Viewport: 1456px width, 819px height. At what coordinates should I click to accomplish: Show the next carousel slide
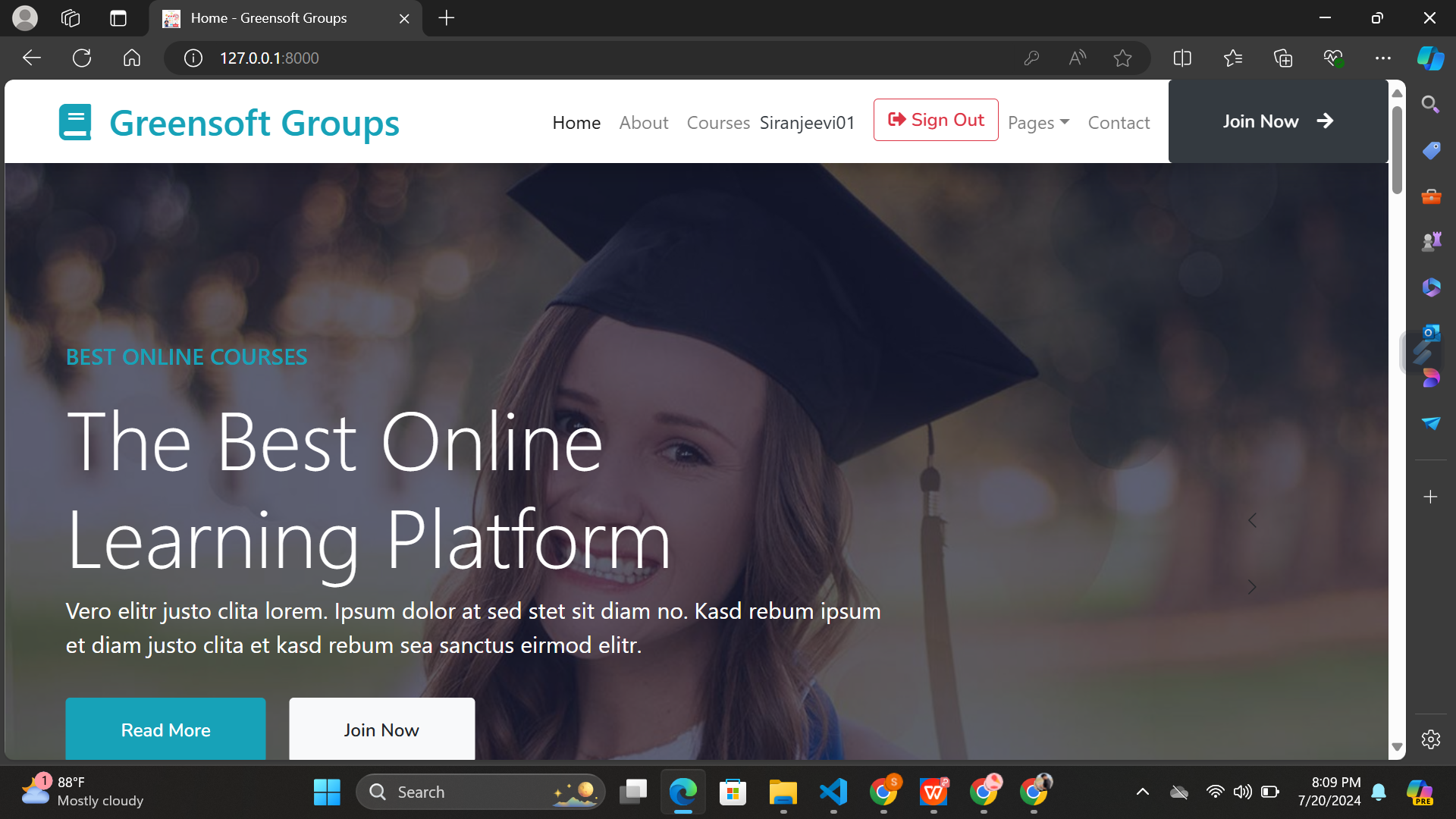(x=1252, y=587)
